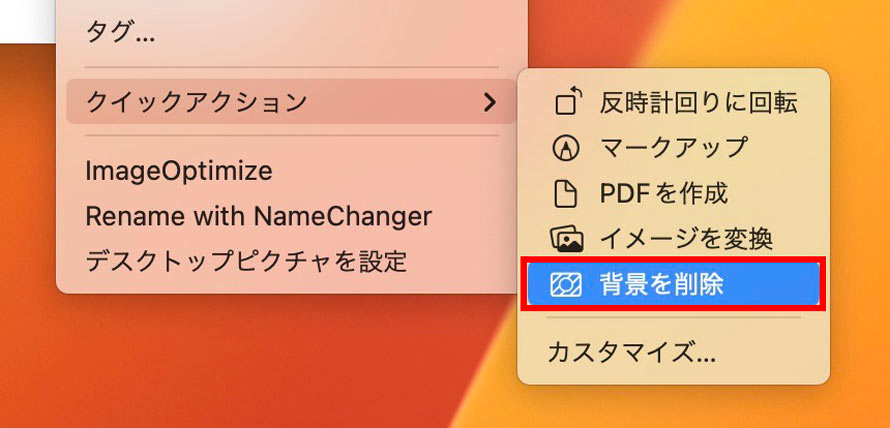Click the rotate counterclockwise icon
Viewport: 890px width, 428px height.
coord(568,102)
